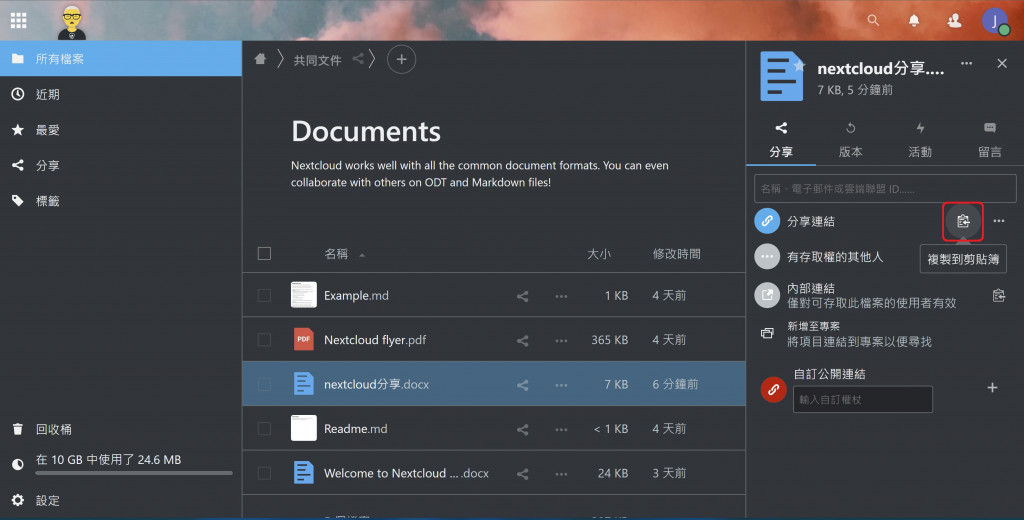Open more actions for nextcloud分享.docx row
1024x520 pixels.
point(561,385)
